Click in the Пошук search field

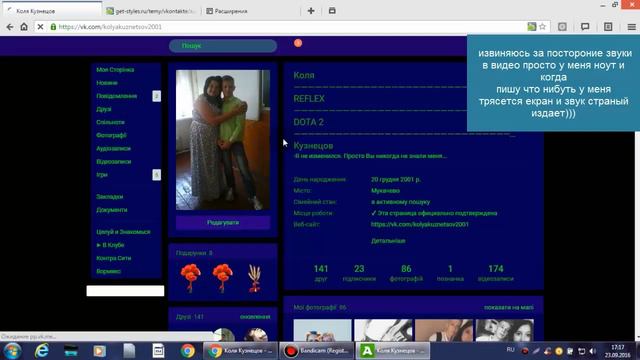point(223,46)
